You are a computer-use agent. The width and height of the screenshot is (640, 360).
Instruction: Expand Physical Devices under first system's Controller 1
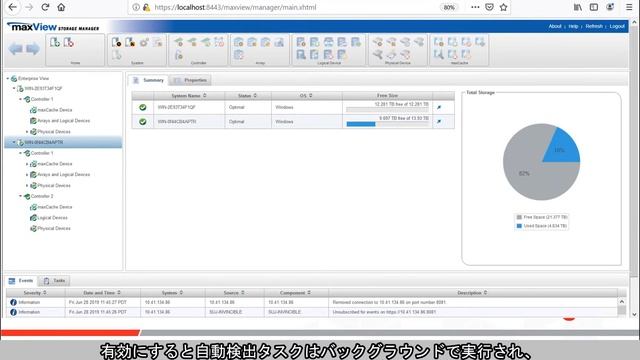pos(27,132)
